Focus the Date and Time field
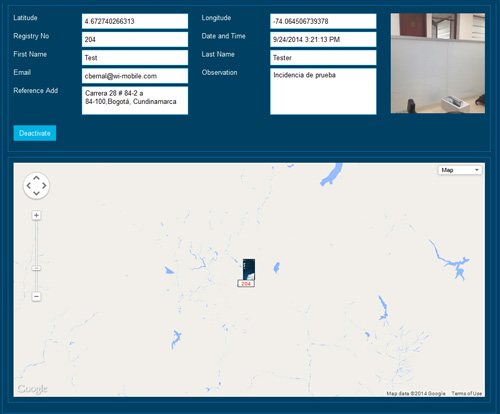Image resolution: width=500 pixels, height=414 pixels. [x=323, y=40]
